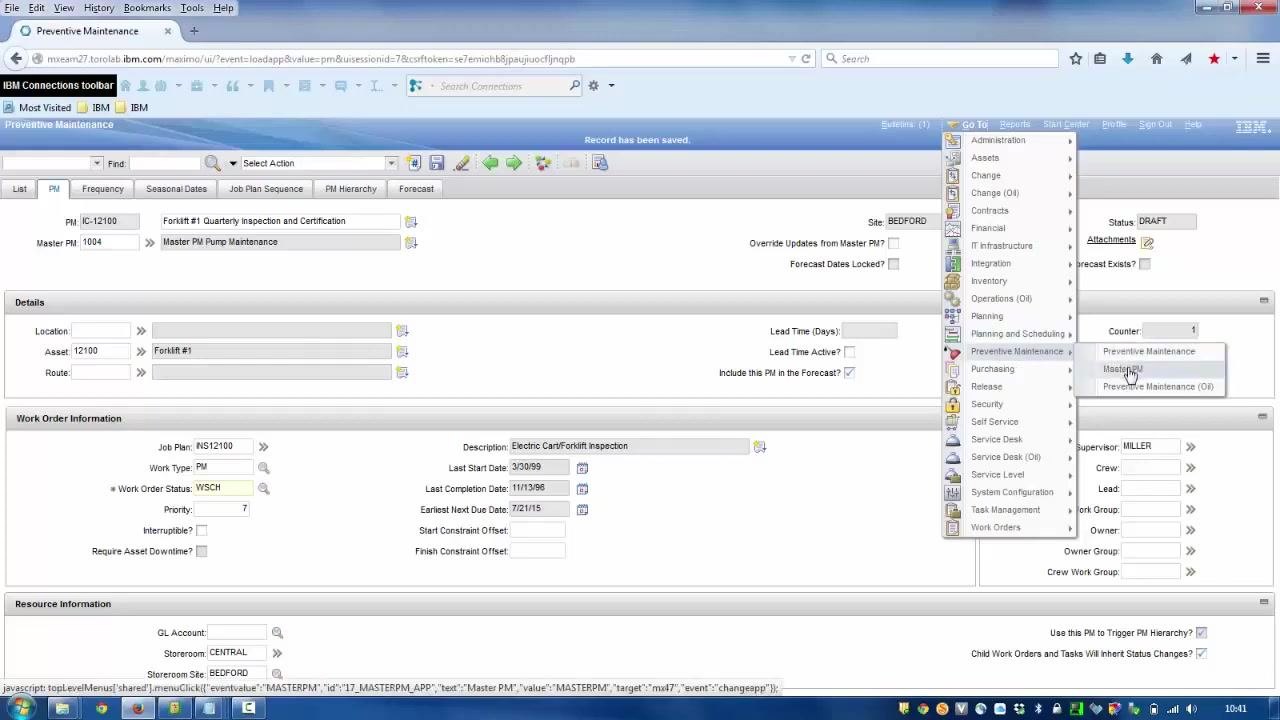Toggle Interruptible checkbox
The image size is (1280, 720).
[x=202, y=530]
